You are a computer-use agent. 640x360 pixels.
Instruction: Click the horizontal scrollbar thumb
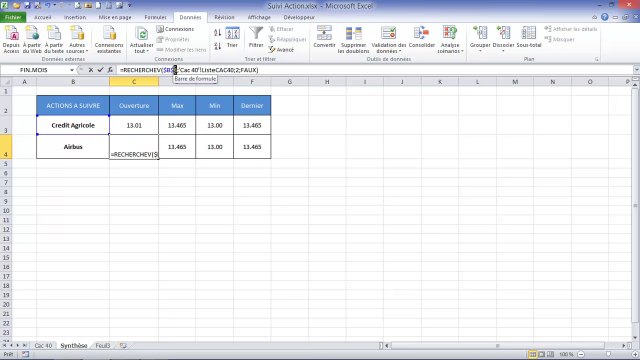(x=497, y=346)
